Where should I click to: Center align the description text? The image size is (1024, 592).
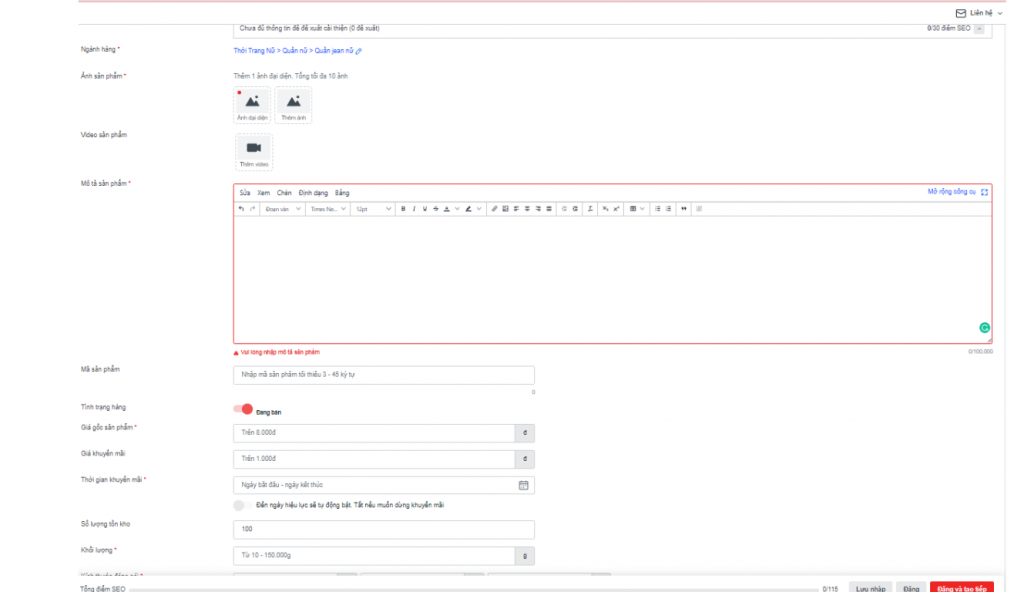pos(527,209)
